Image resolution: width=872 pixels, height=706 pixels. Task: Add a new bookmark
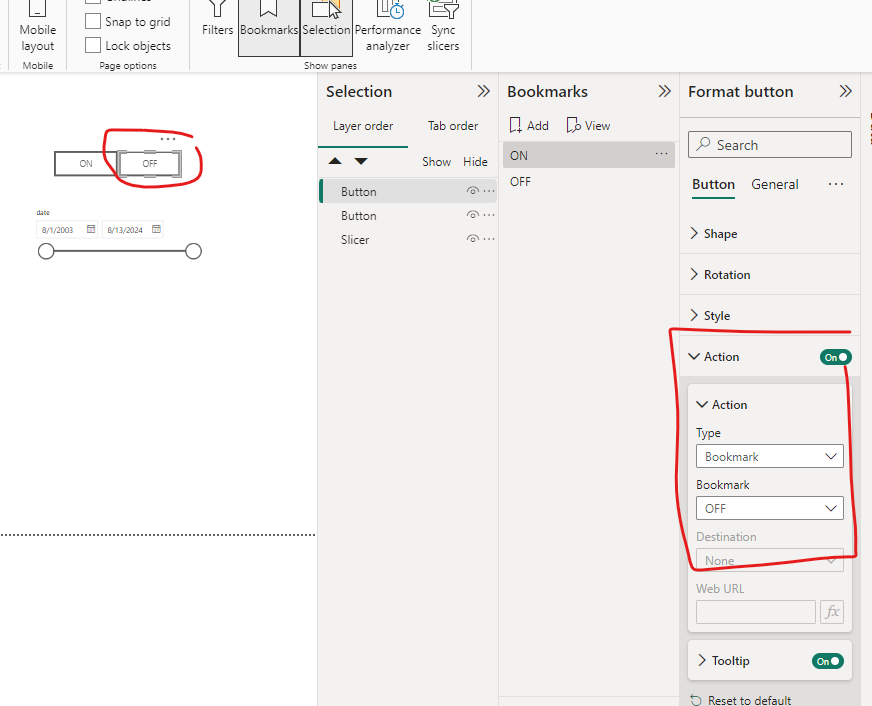tap(529, 126)
